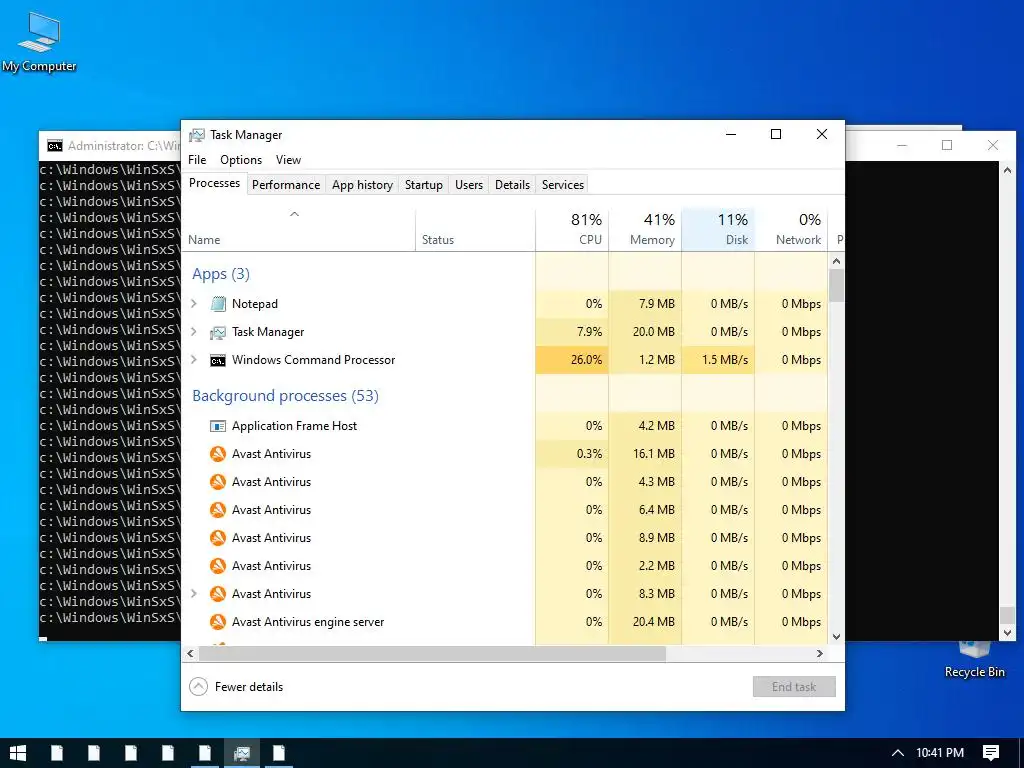Open the Action Center notifications icon
The image size is (1024, 768).
pyautogui.click(x=991, y=753)
